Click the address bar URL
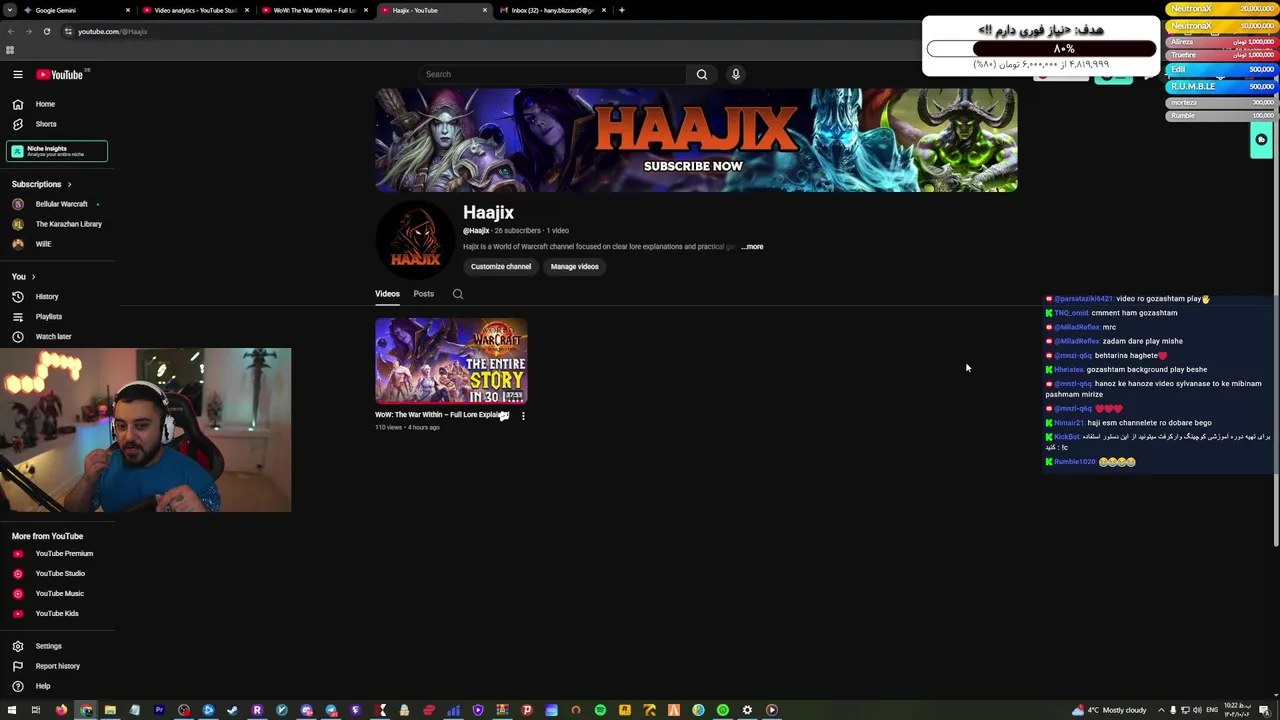Screen dimensions: 1280x720 113,32
